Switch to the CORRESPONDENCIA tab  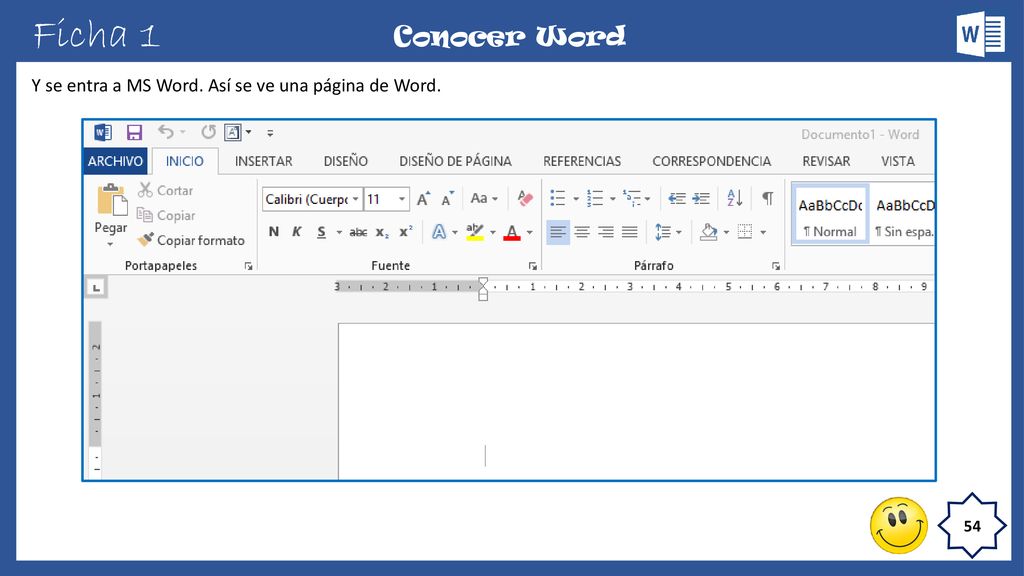[711, 161]
